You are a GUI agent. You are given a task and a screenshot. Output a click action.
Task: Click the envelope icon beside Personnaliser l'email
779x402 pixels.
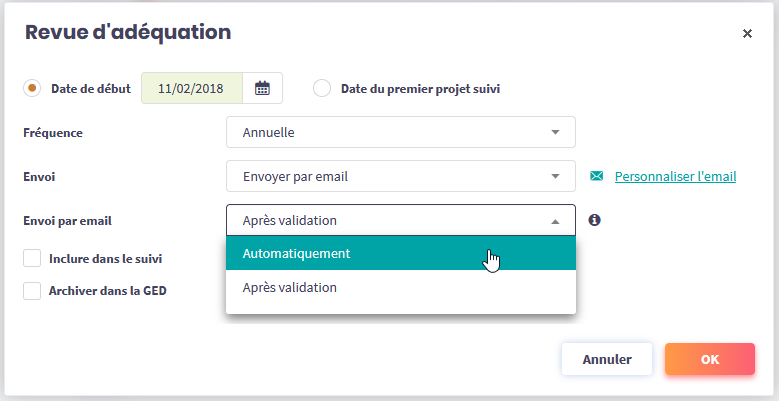[x=597, y=176]
